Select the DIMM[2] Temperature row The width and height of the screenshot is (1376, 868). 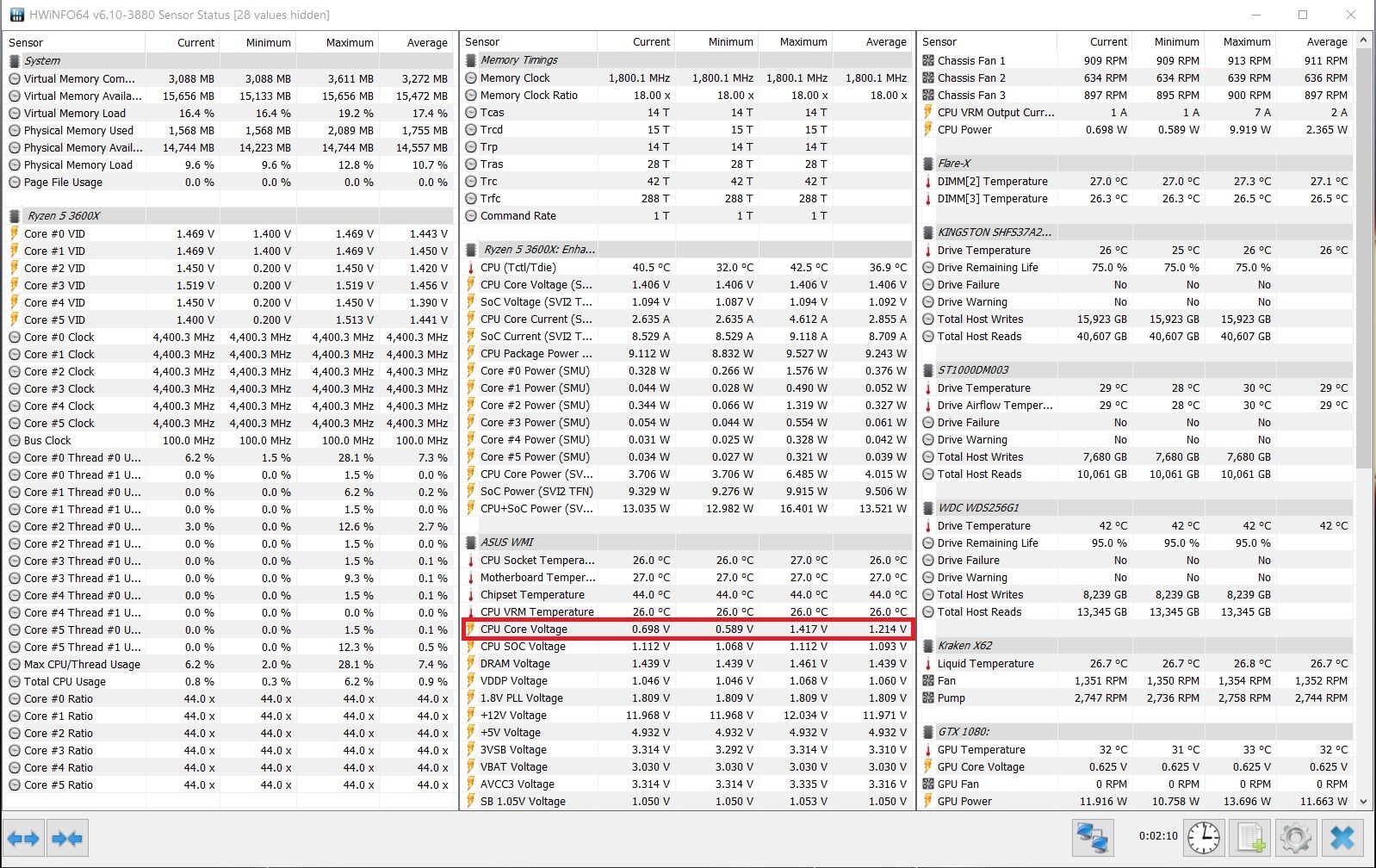click(1136, 182)
